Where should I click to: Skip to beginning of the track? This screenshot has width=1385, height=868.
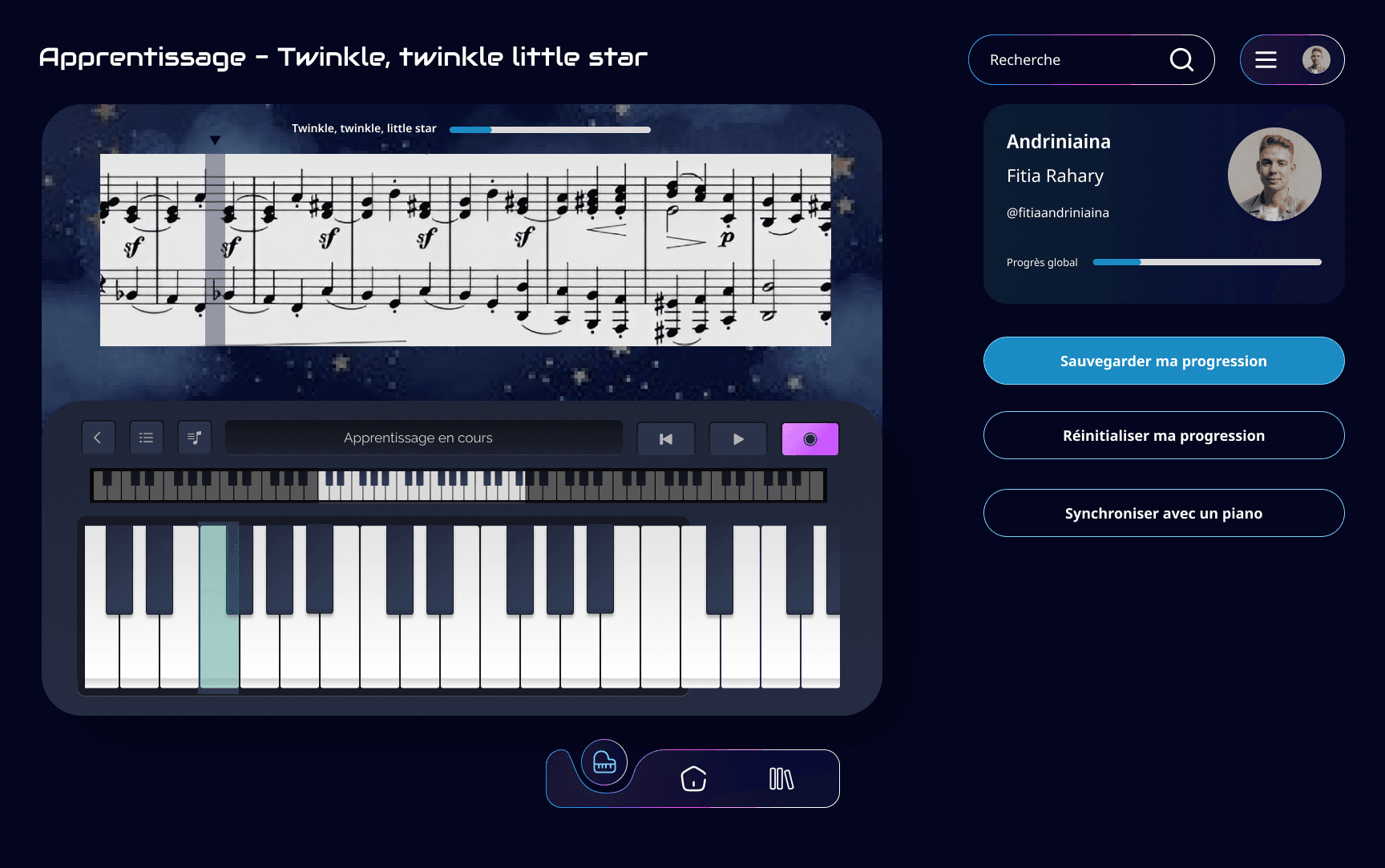coord(665,439)
